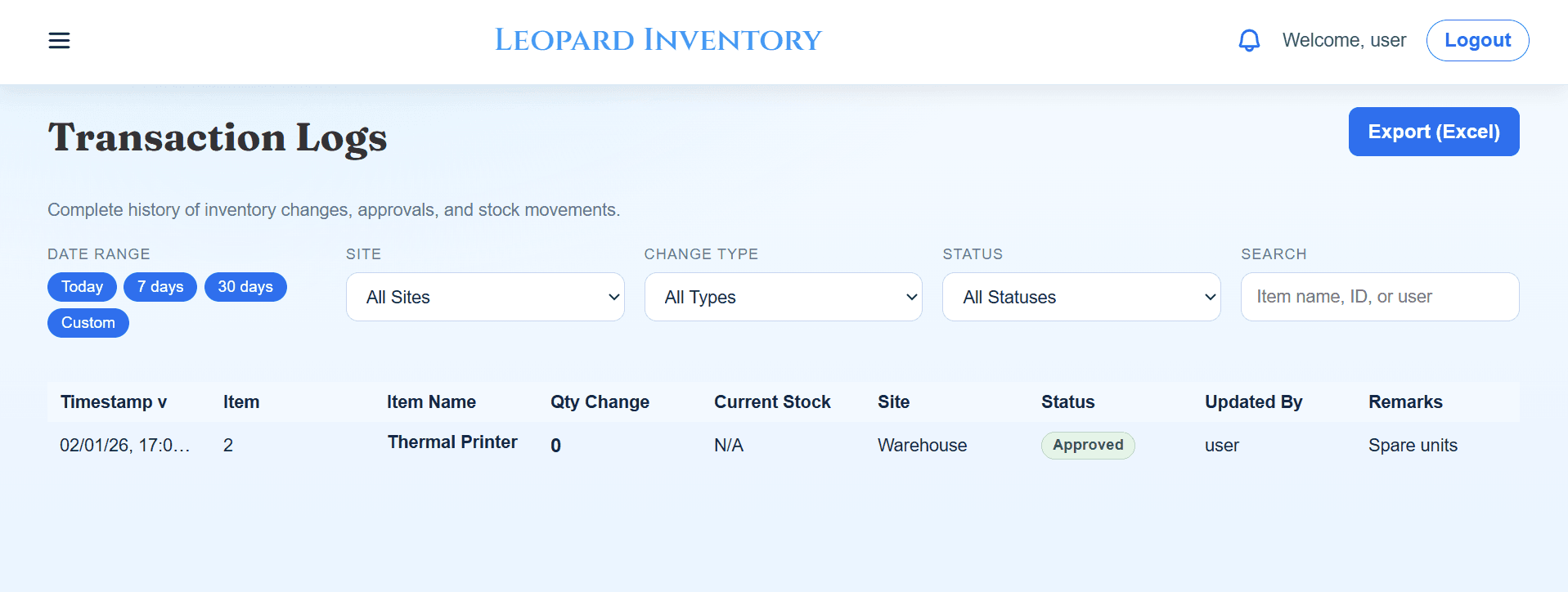
Task: Click the Spare units remarks cell
Action: pos(1413,445)
